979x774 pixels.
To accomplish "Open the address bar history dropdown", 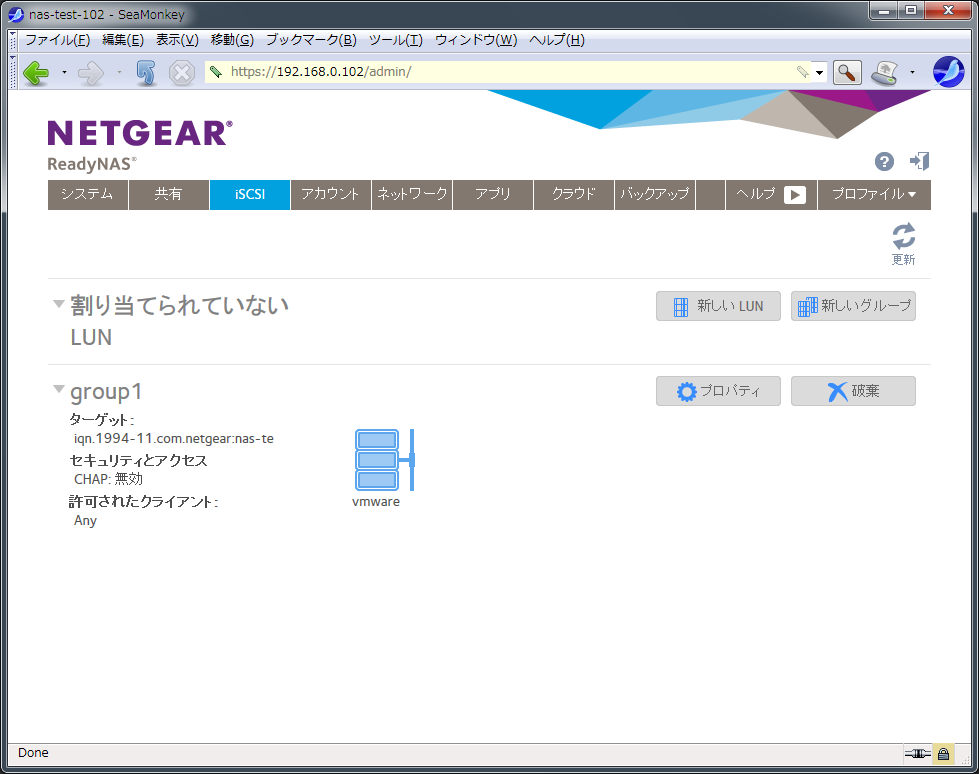I will (819, 72).
